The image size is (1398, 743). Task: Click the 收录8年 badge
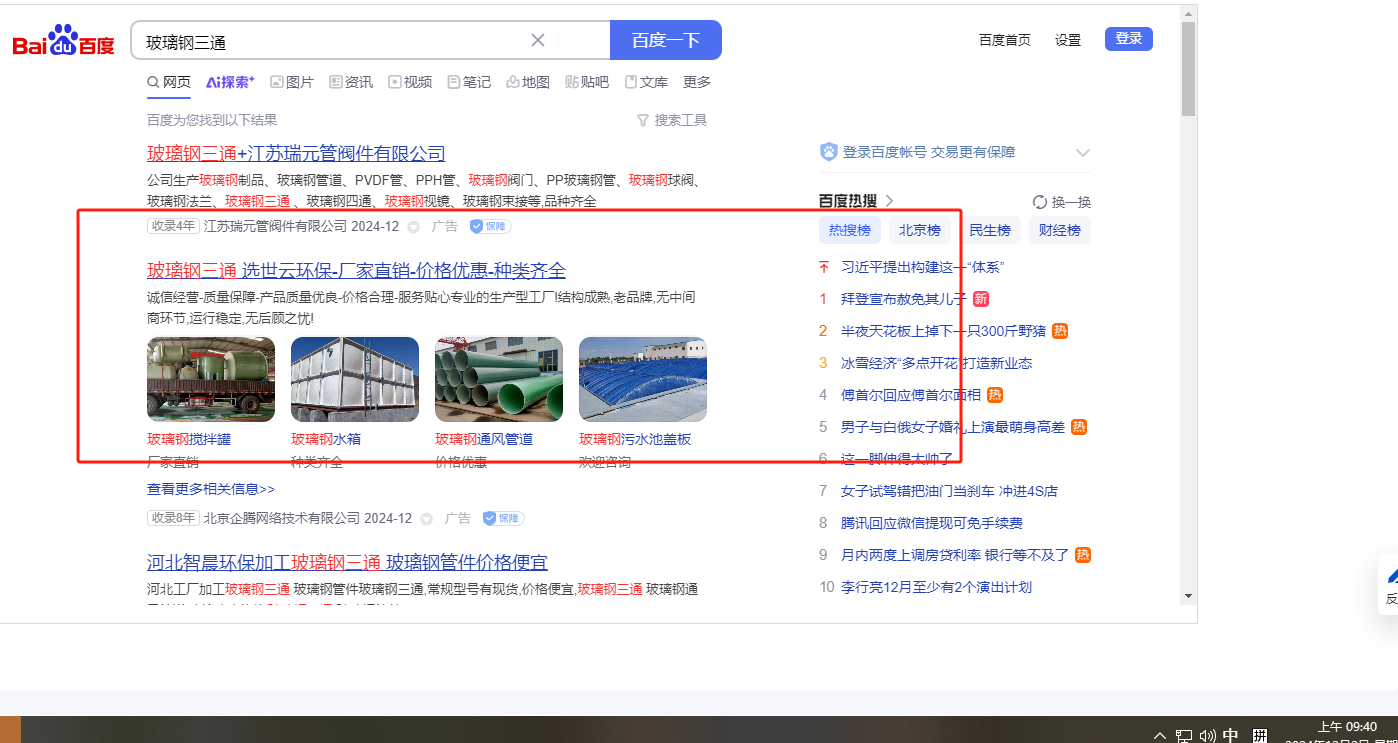pyautogui.click(x=173, y=518)
